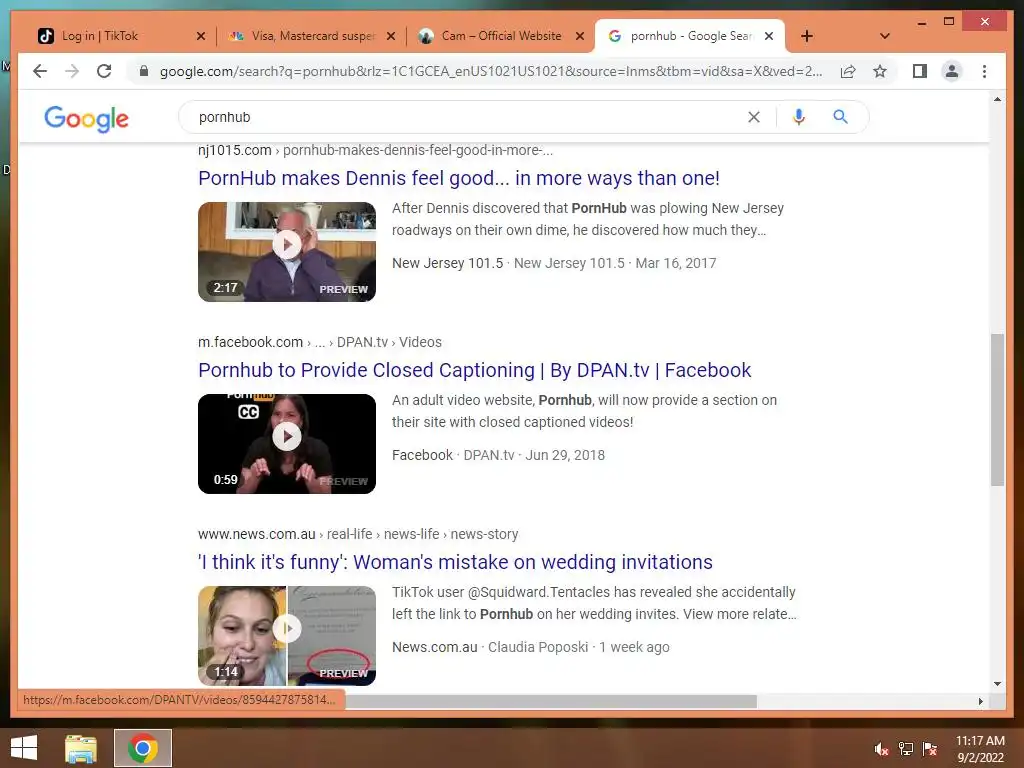This screenshot has width=1024, height=768.
Task: Open the Action Center flag icon
Action: (x=929, y=749)
